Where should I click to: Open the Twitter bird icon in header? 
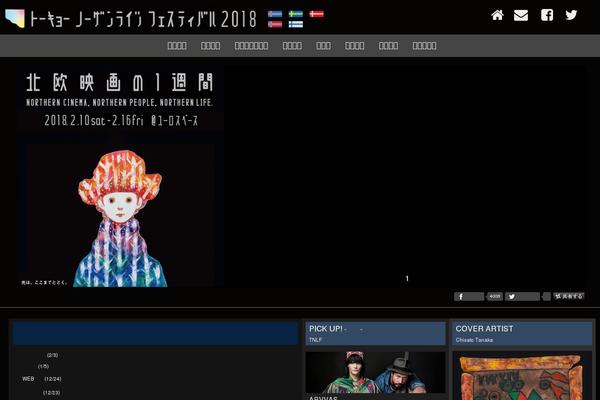(x=571, y=15)
